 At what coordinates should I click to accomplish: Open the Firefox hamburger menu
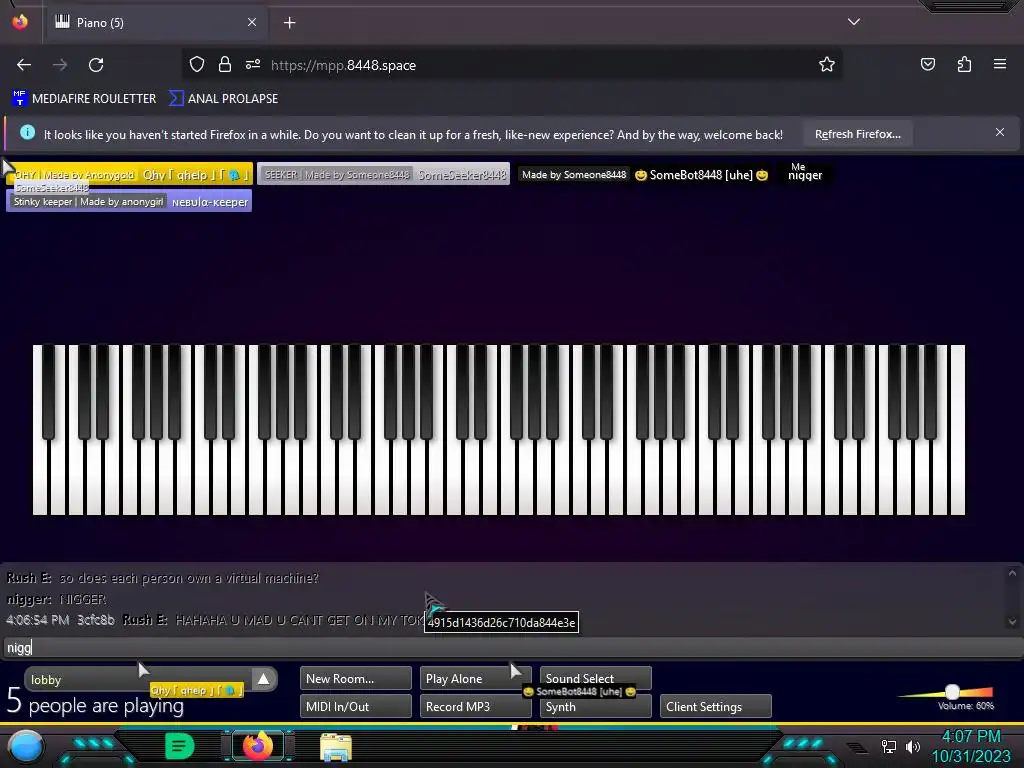pos(1000,64)
